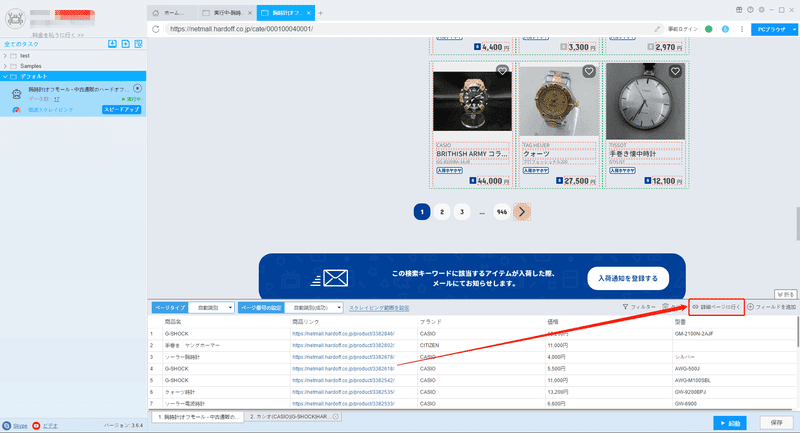Click the red video icon in the status bar
Screen dimensions: 800x433
(x=36, y=425)
